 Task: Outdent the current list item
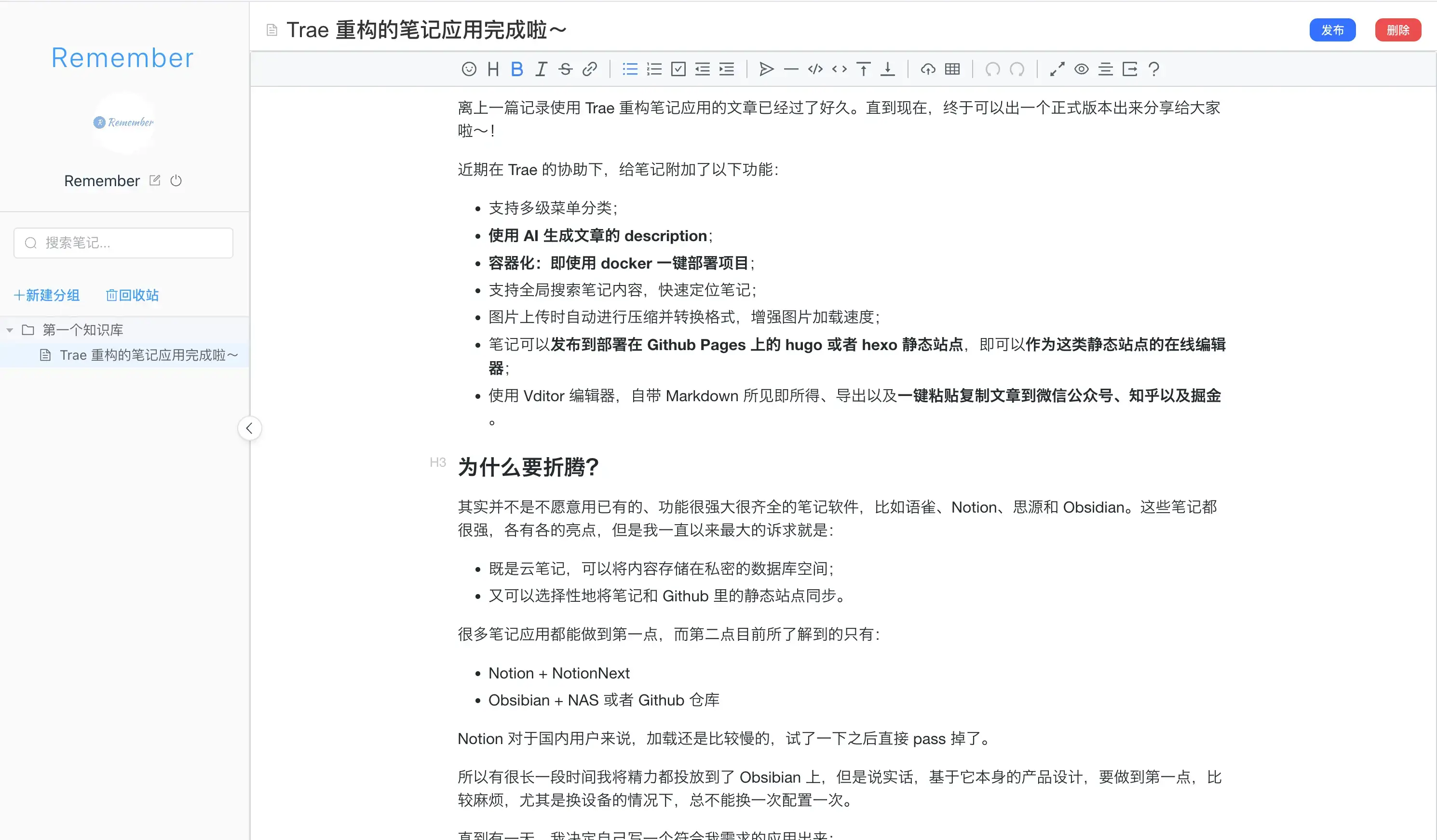click(703, 69)
